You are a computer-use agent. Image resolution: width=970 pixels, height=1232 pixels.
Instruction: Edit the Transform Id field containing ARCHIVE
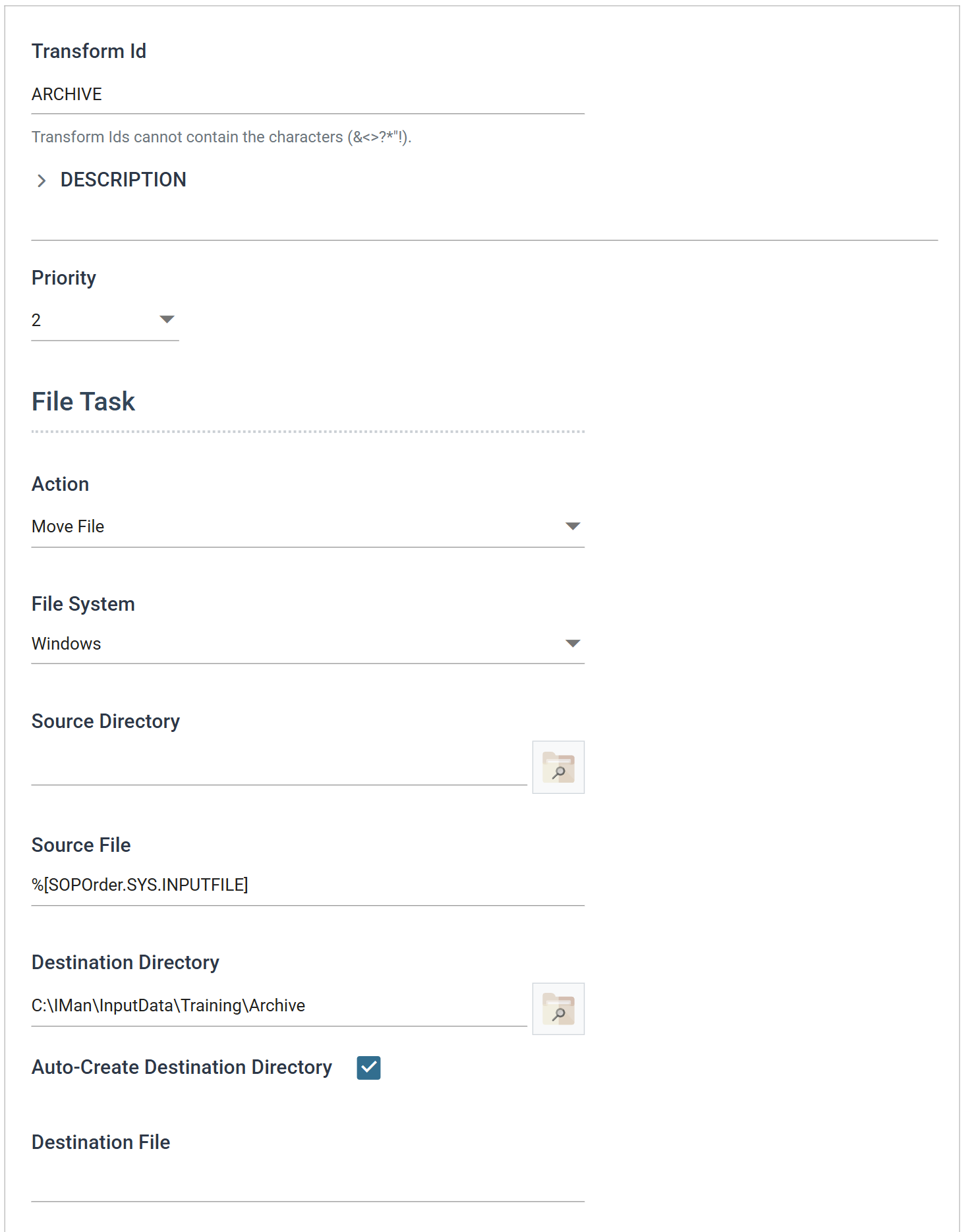tap(308, 95)
